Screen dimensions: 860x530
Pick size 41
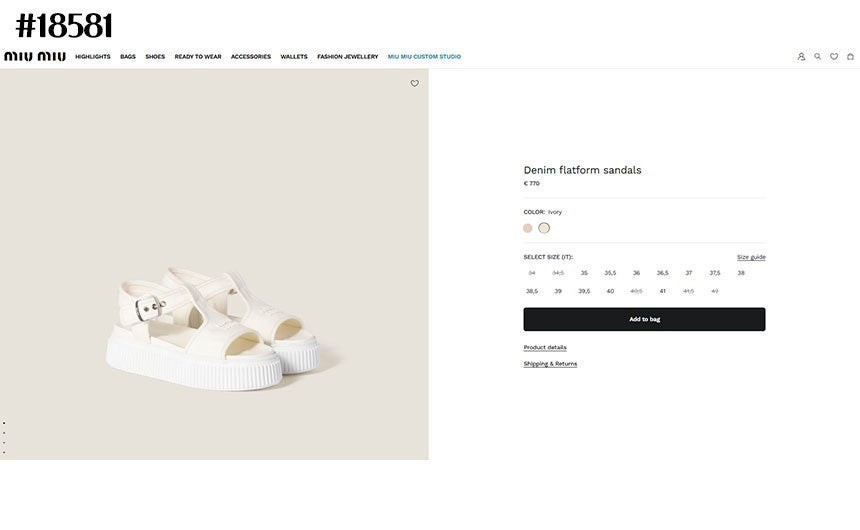pos(662,291)
